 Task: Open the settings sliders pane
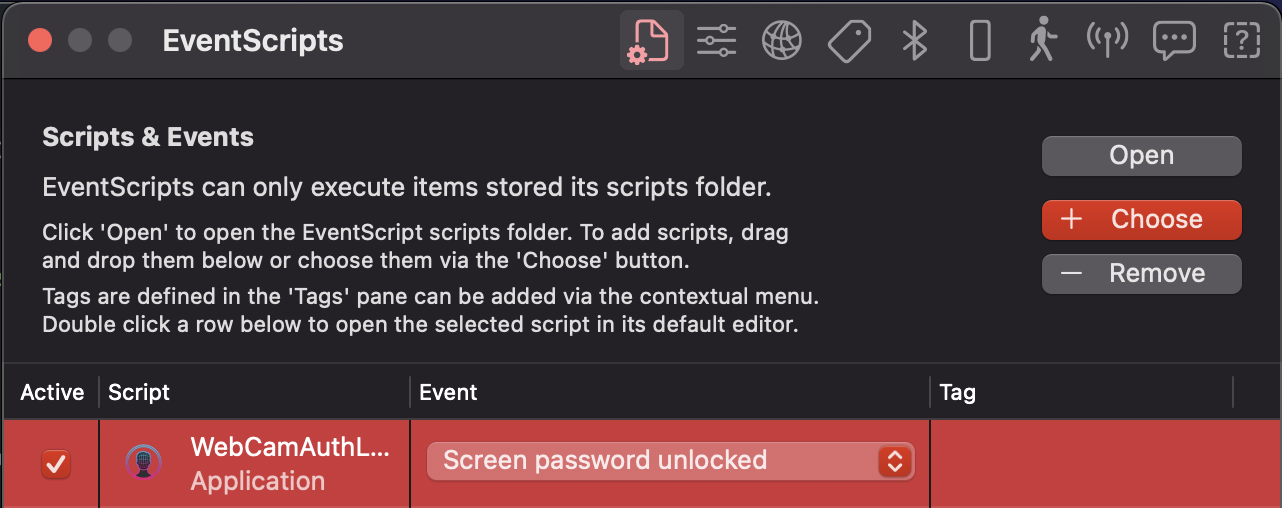716,41
